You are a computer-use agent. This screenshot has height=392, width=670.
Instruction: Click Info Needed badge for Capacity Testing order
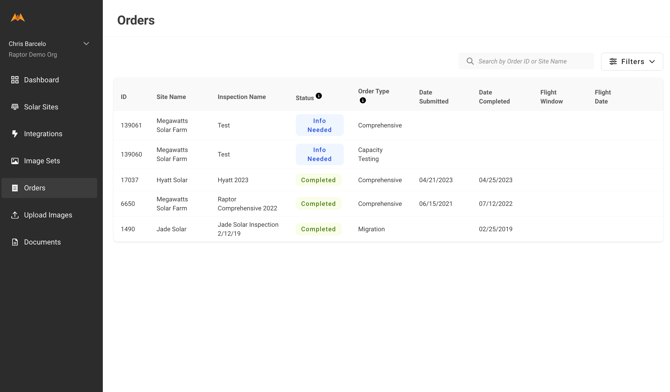(320, 154)
